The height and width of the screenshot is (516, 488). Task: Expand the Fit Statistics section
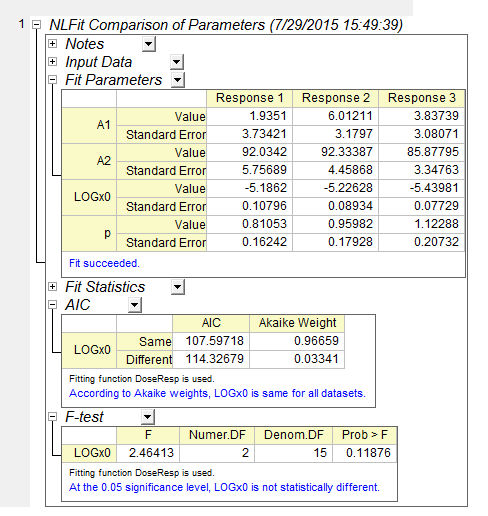point(52,286)
